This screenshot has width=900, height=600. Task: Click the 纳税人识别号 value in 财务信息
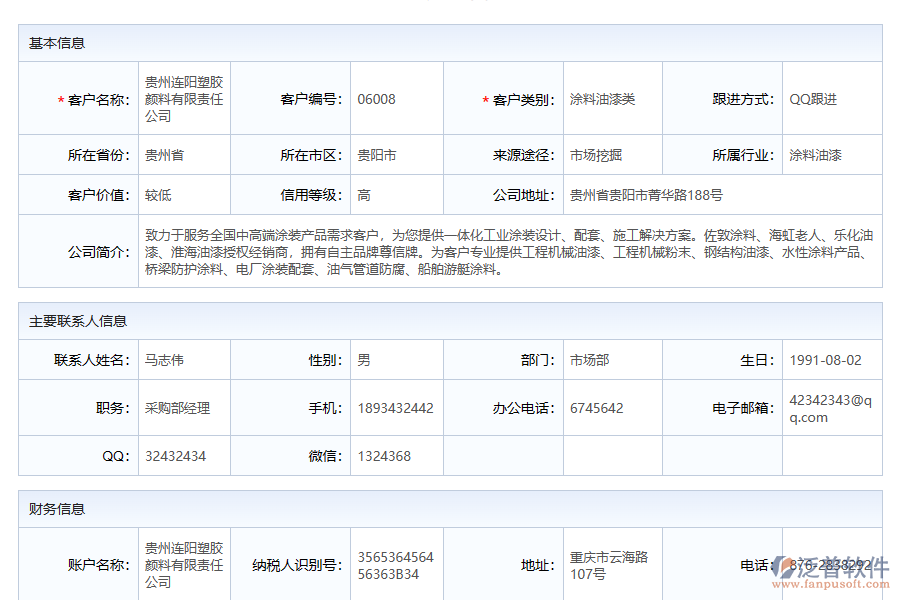click(x=395, y=565)
